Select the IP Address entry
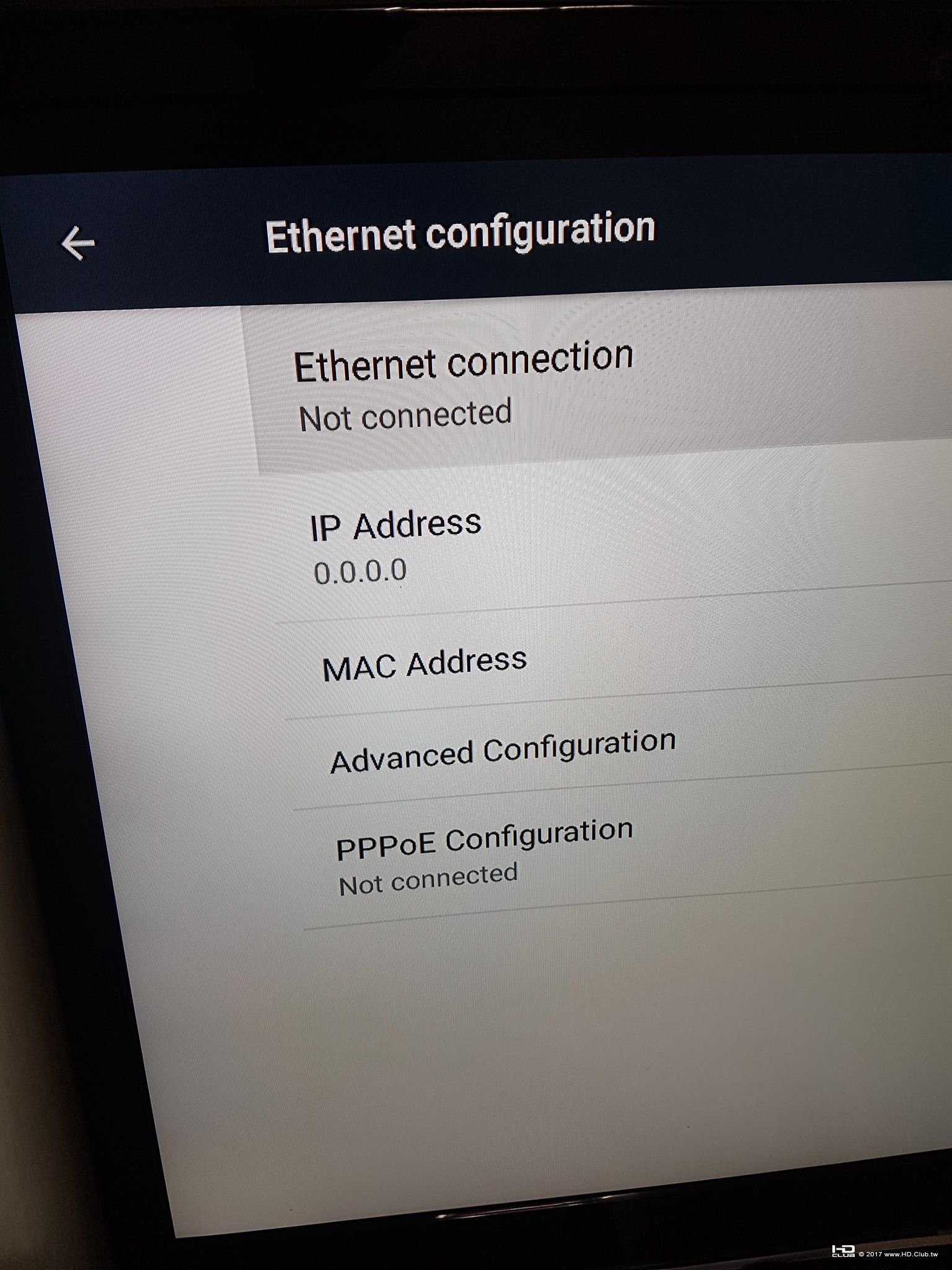The height and width of the screenshot is (1270, 952). click(614, 546)
